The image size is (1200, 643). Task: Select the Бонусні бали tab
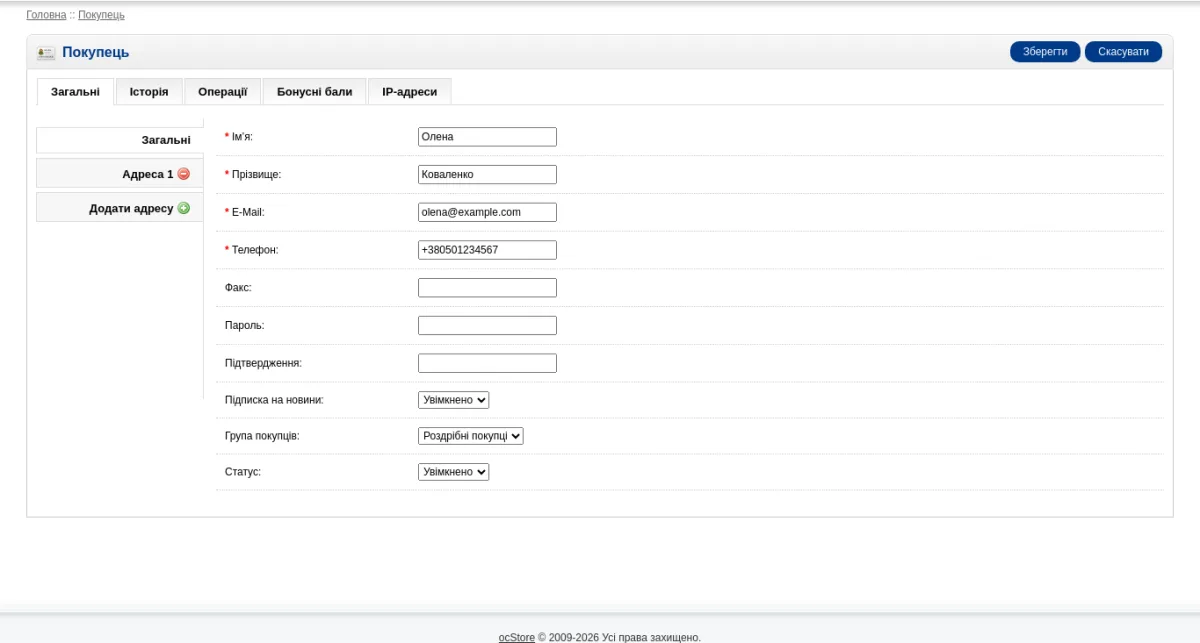coord(314,92)
